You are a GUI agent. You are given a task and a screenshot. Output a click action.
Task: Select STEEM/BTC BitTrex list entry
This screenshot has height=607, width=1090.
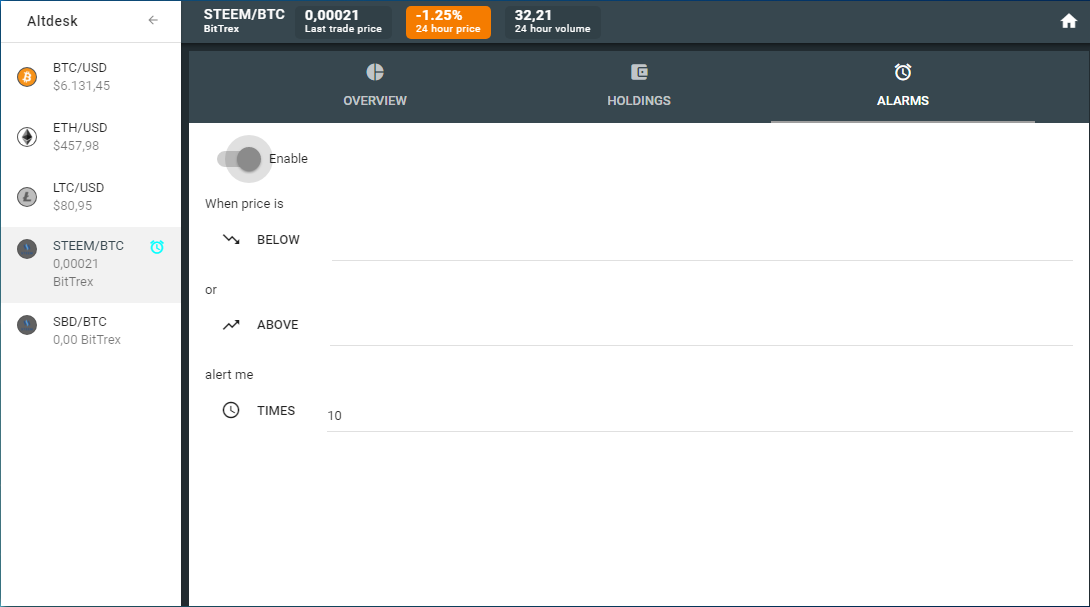click(x=90, y=264)
